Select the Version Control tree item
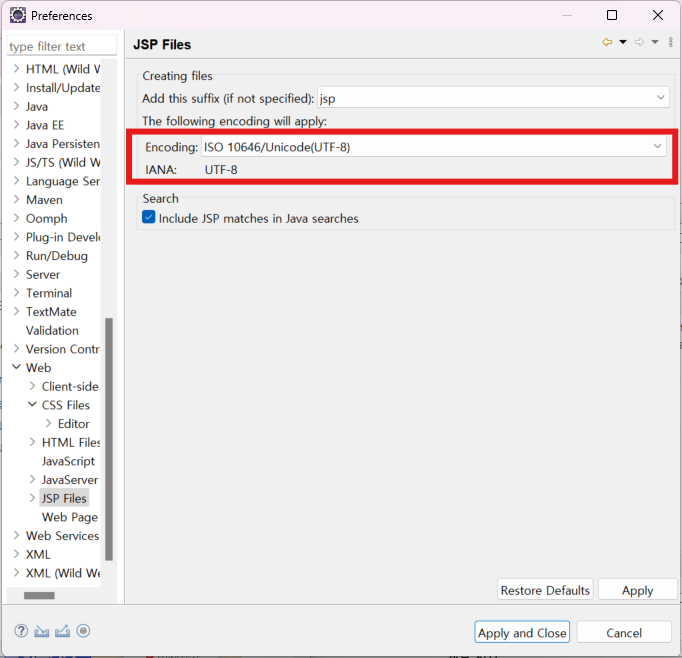The height and width of the screenshot is (658, 682). 63,349
